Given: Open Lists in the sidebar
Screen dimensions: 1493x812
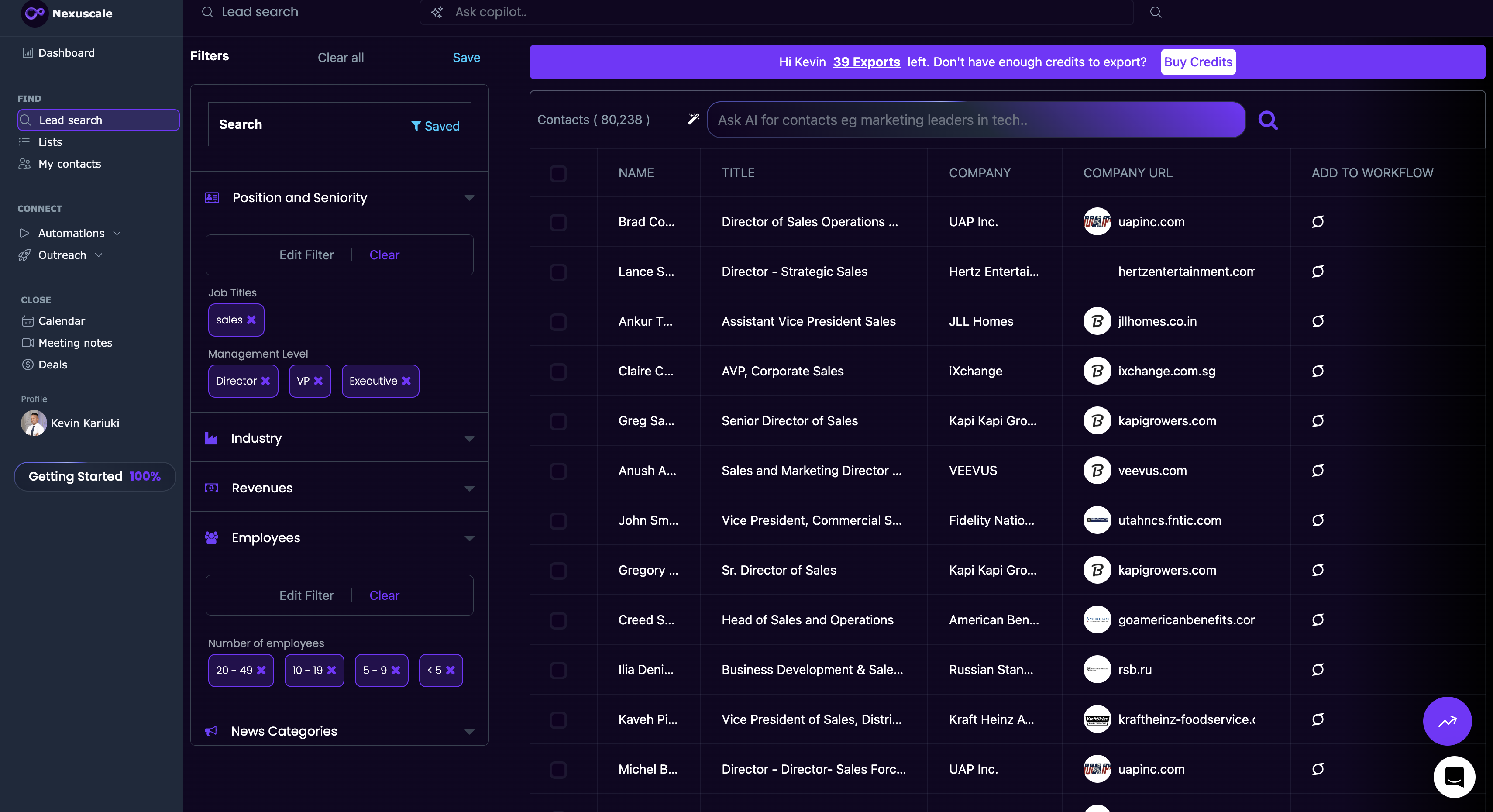Looking at the screenshot, I should (x=40, y=142).
